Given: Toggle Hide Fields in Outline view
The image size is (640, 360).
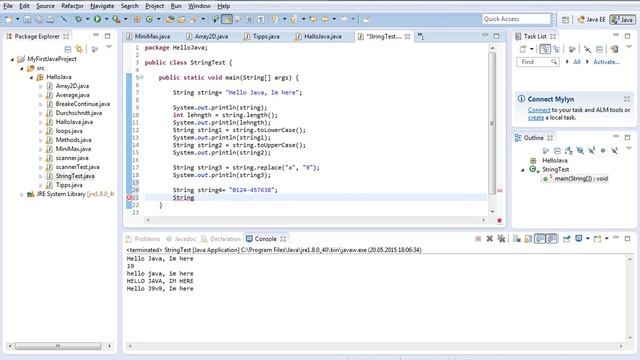Looking at the screenshot, I should 580,151.
